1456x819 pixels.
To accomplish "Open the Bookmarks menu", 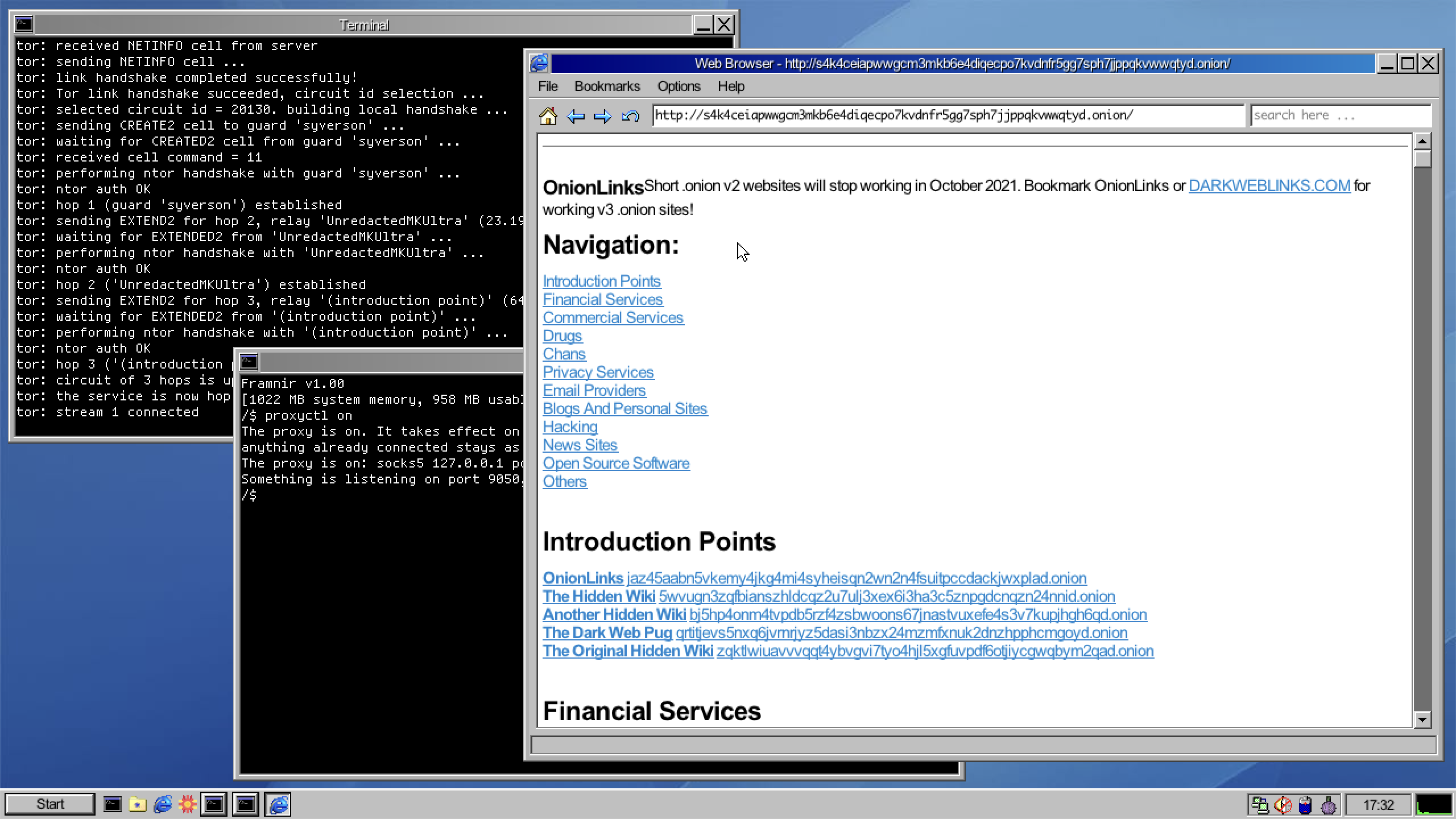I will coord(607,86).
